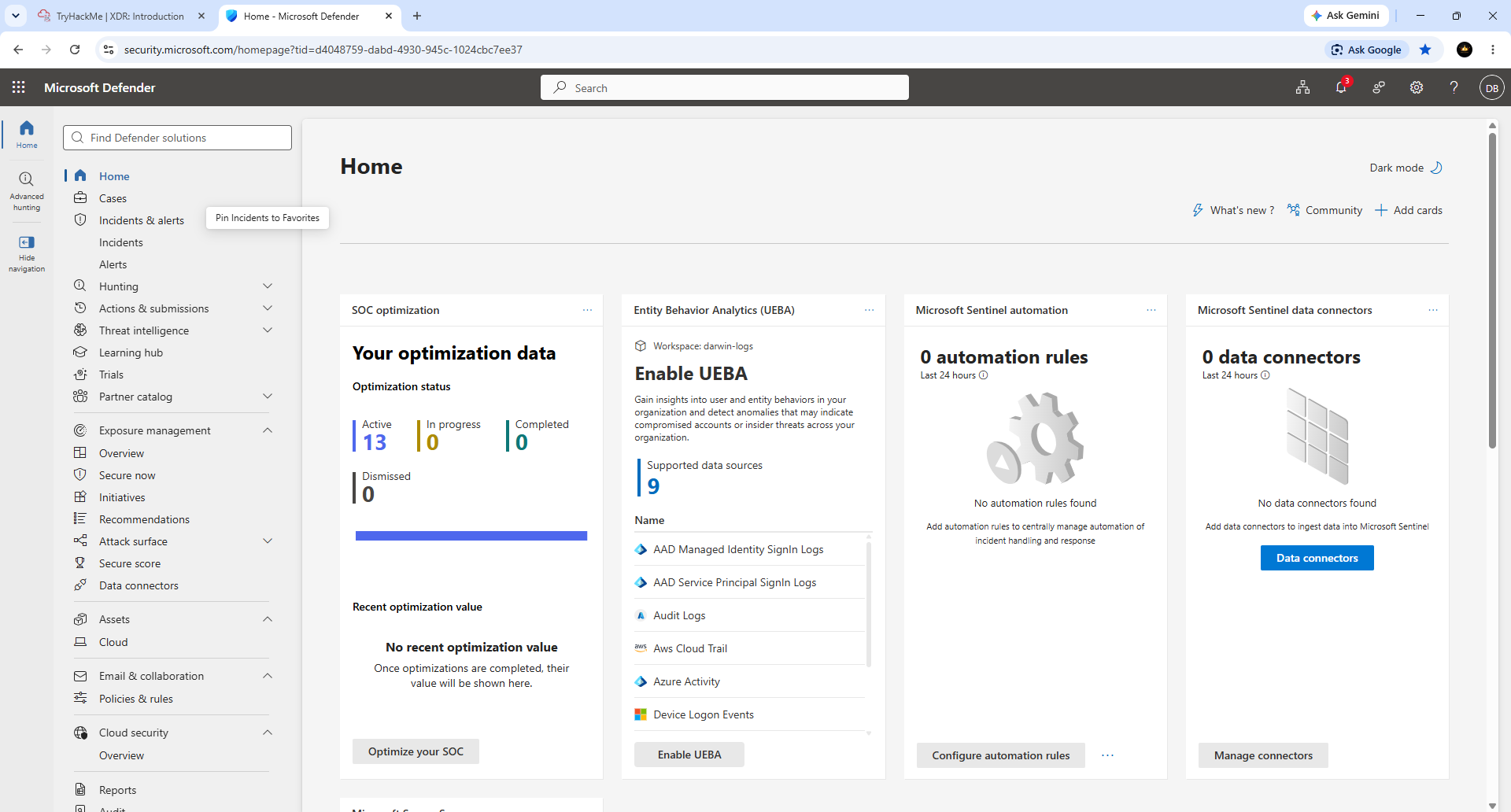Click the site information icon in address bar
The width and height of the screenshot is (1511, 812).
(x=109, y=50)
